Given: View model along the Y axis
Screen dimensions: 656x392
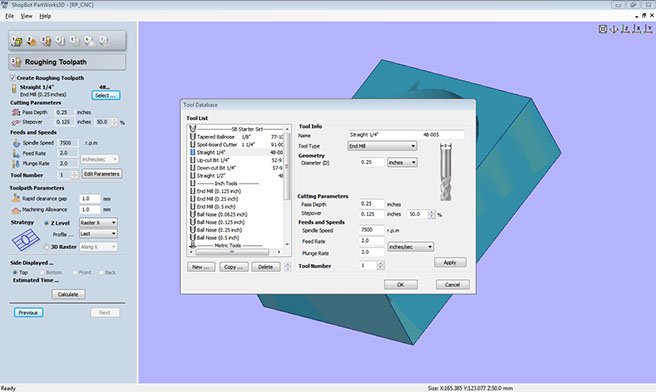Looking at the screenshot, I should [x=648, y=29].
